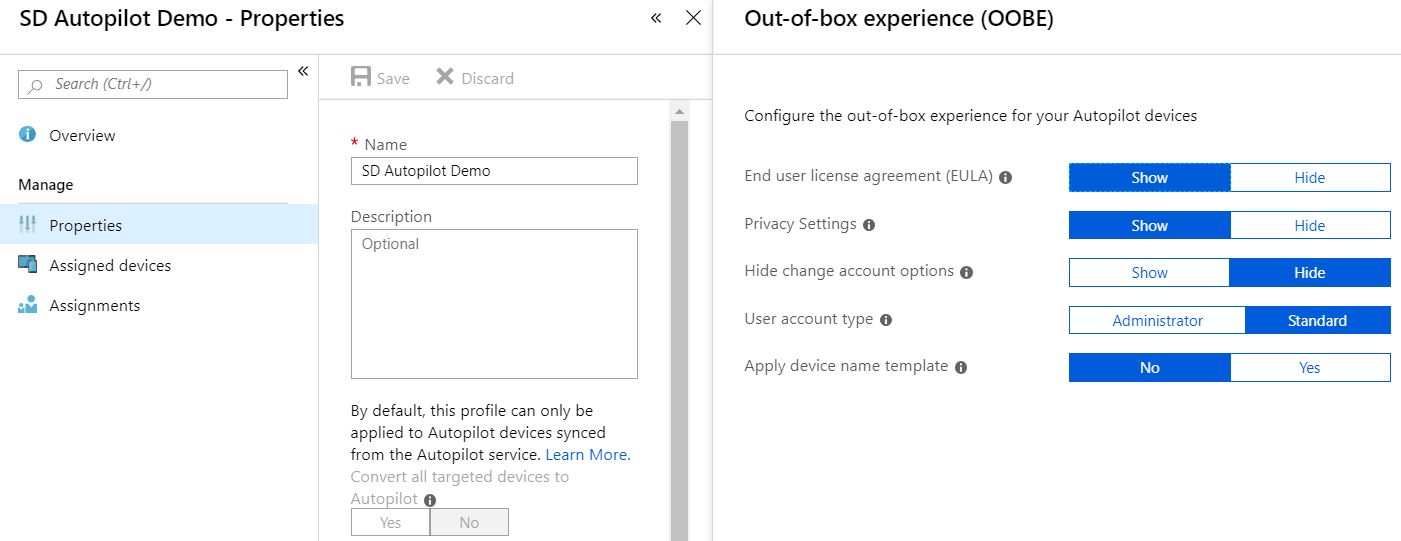
Task: Collapse the sidebar menu with chevron
Action: coord(303,71)
